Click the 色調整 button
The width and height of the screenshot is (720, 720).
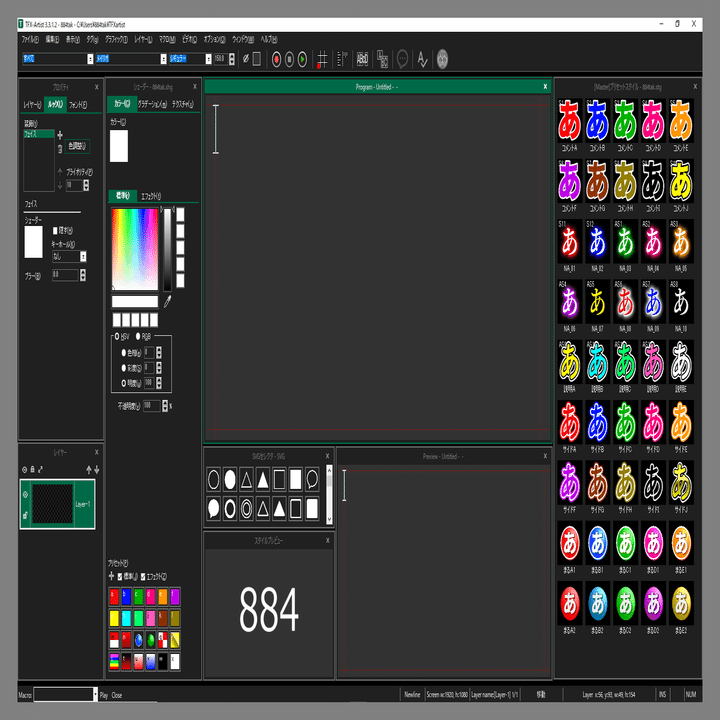77,146
